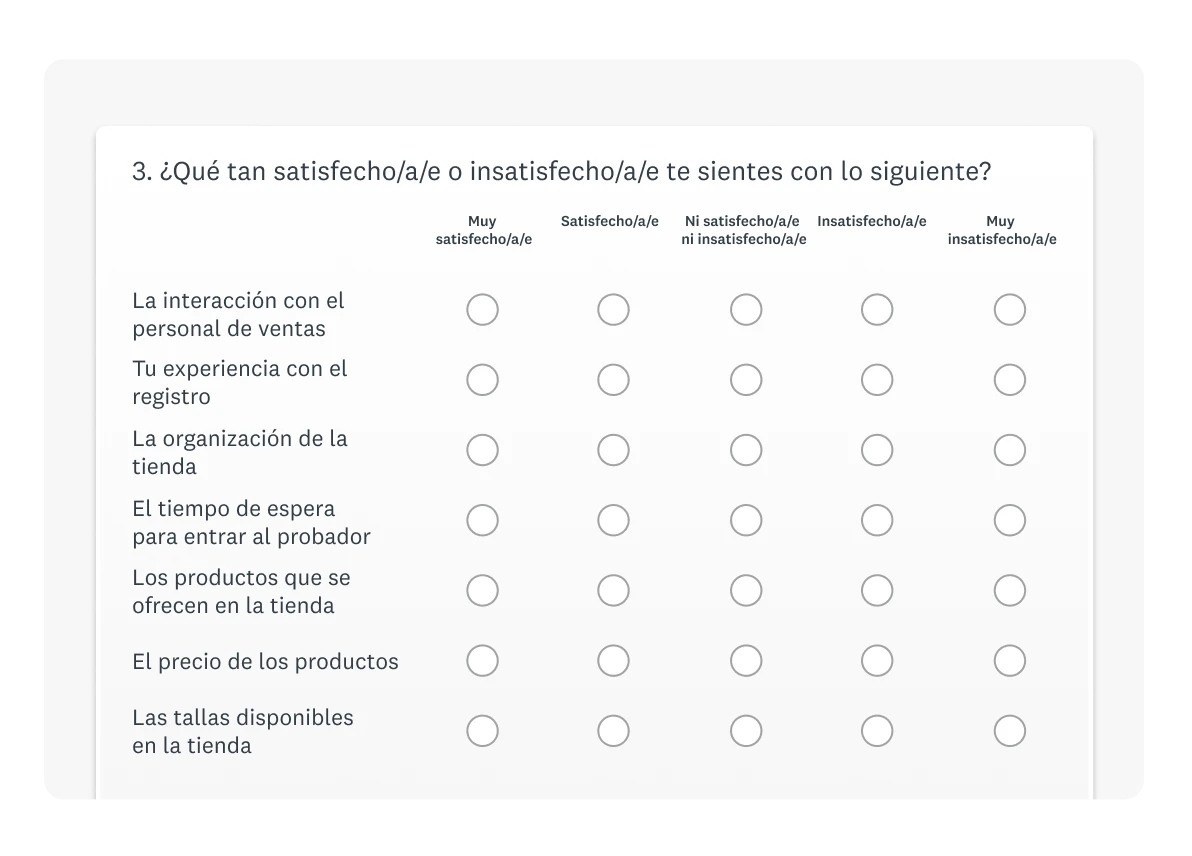Choose 'Satisfecho/a/e' for precio de los productos
Image resolution: width=1192 pixels, height=856 pixels.
(613, 661)
